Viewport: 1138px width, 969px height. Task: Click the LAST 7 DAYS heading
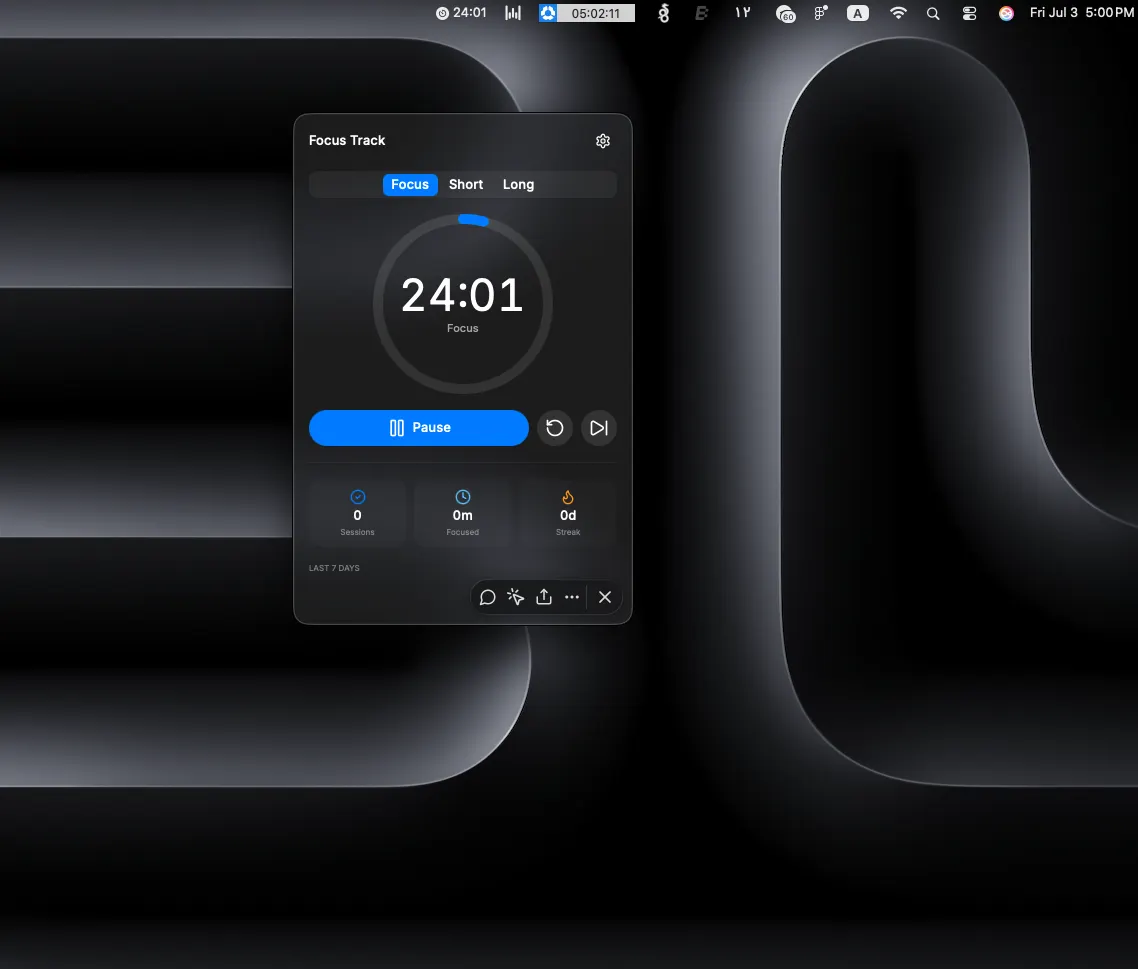[334, 568]
